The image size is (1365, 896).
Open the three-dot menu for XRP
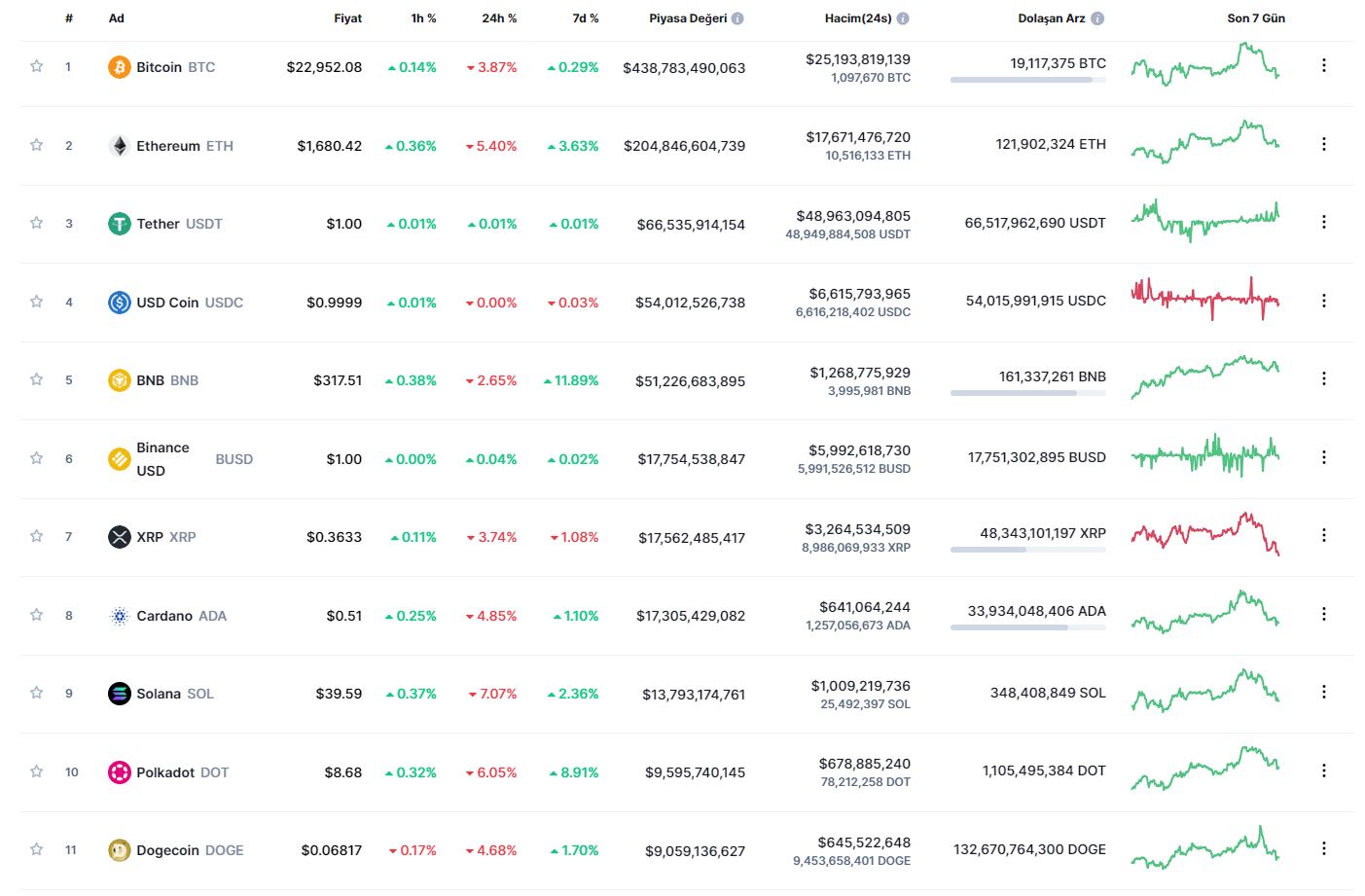(x=1323, y=535)
